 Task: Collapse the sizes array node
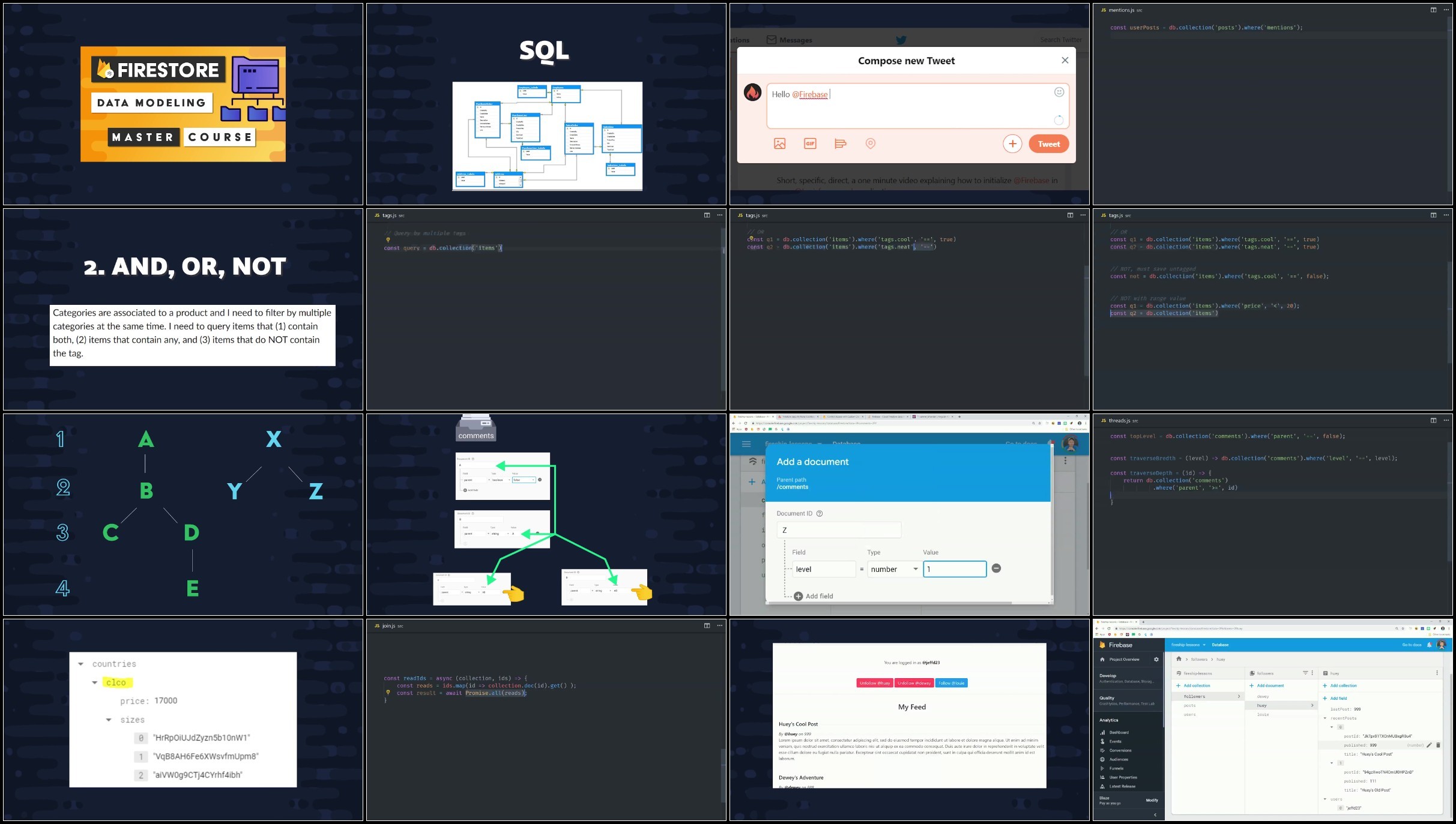109,720
